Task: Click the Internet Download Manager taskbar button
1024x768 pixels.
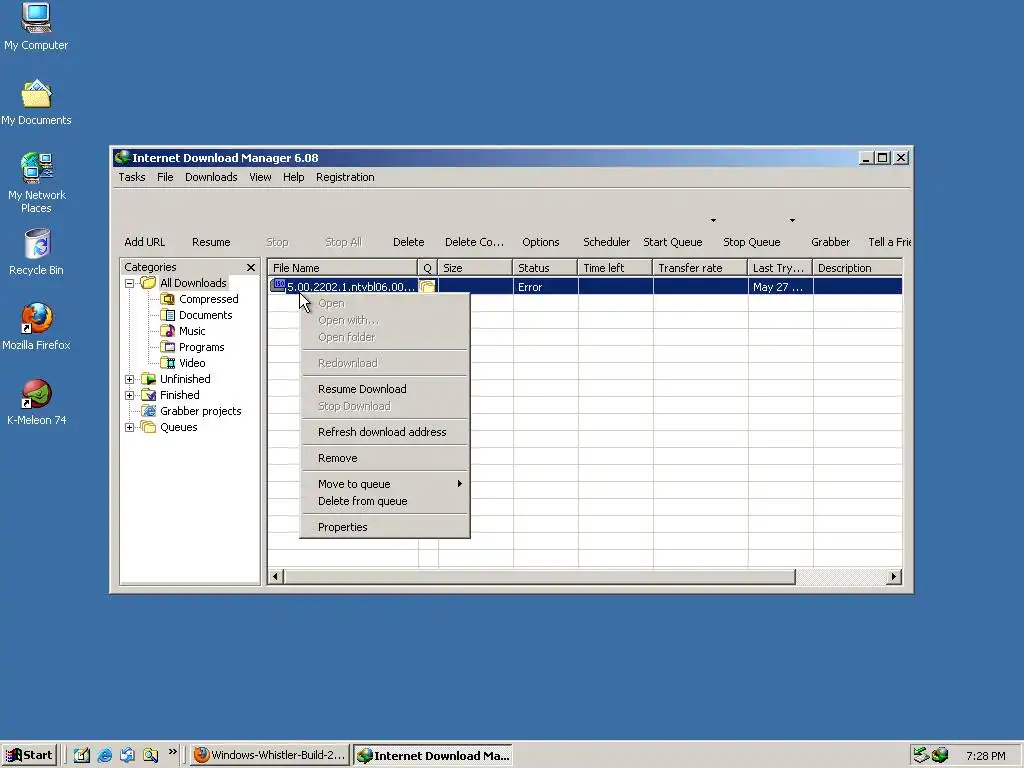Action: click(x=433, y=756)
